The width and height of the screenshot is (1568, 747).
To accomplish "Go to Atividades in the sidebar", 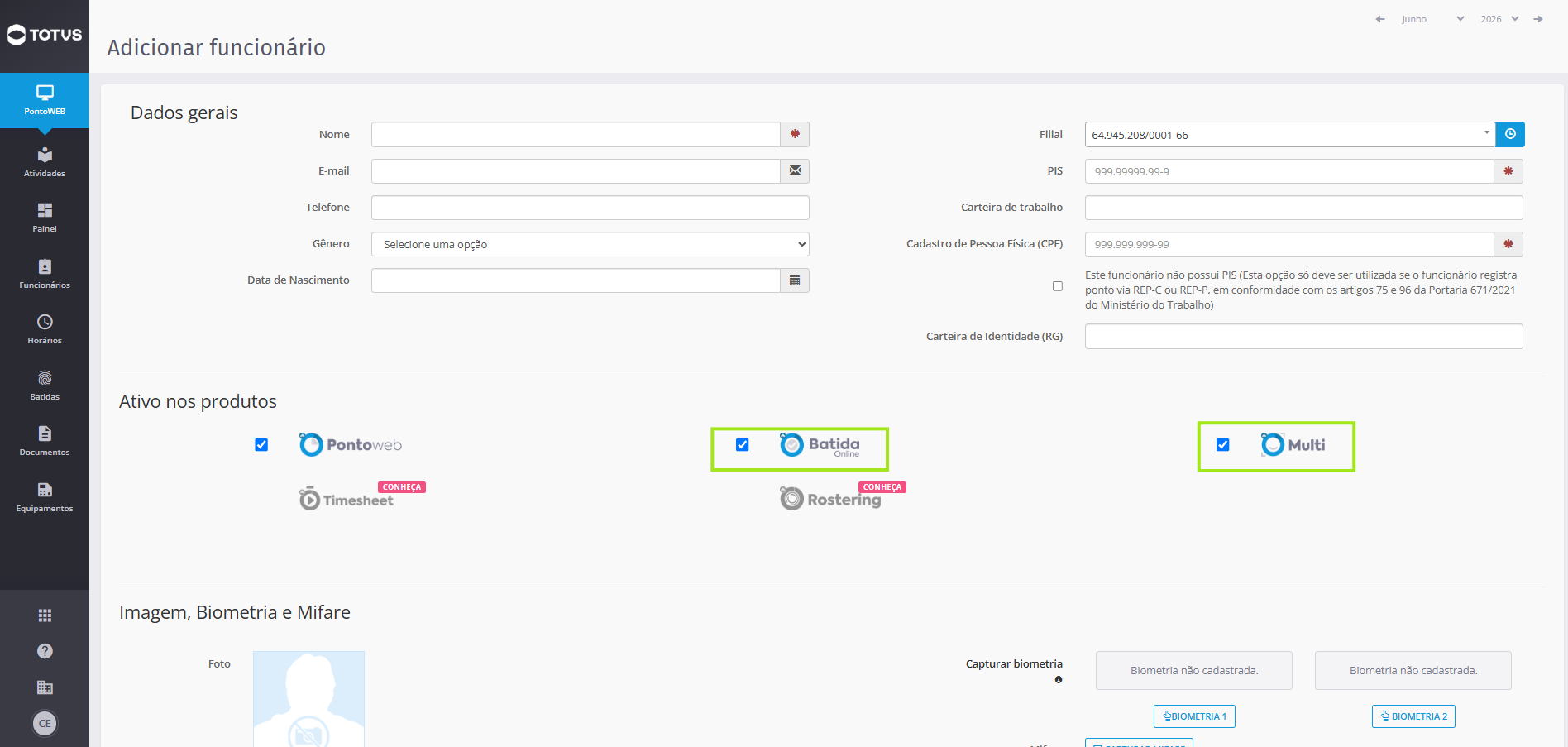I will [x=45, y=162].
